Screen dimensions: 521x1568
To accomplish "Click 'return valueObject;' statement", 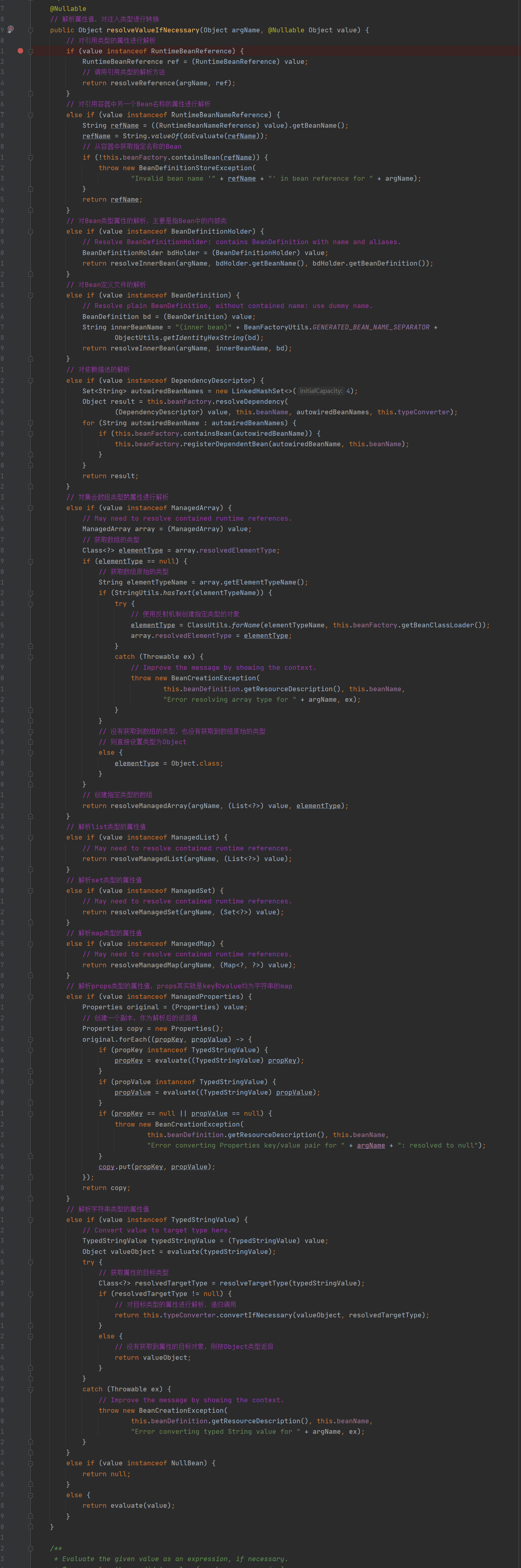I will (x=153, y=1357).
